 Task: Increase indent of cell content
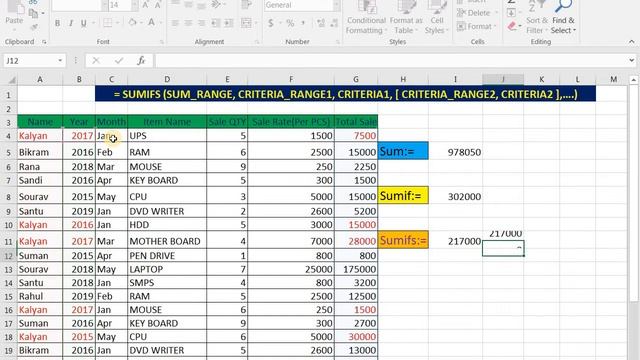pyautogui.click(x=229, y=23)
